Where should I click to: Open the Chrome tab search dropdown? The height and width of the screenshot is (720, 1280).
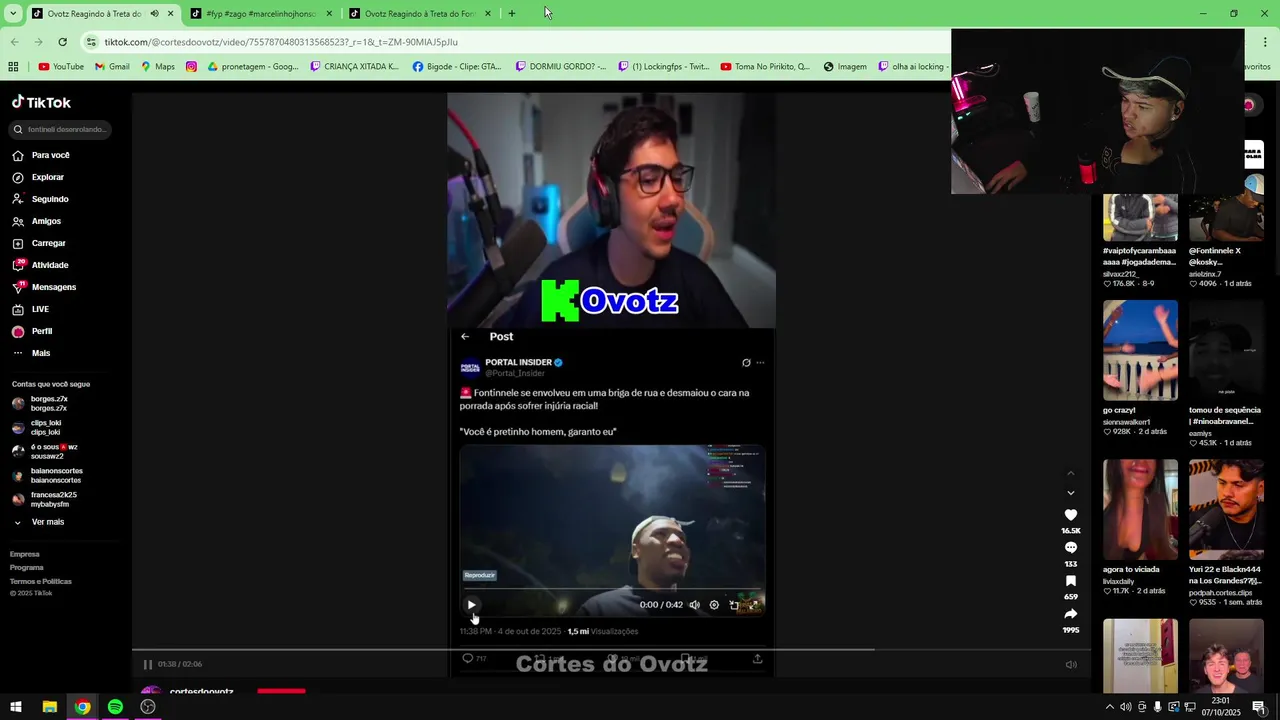tap(13, 14)
